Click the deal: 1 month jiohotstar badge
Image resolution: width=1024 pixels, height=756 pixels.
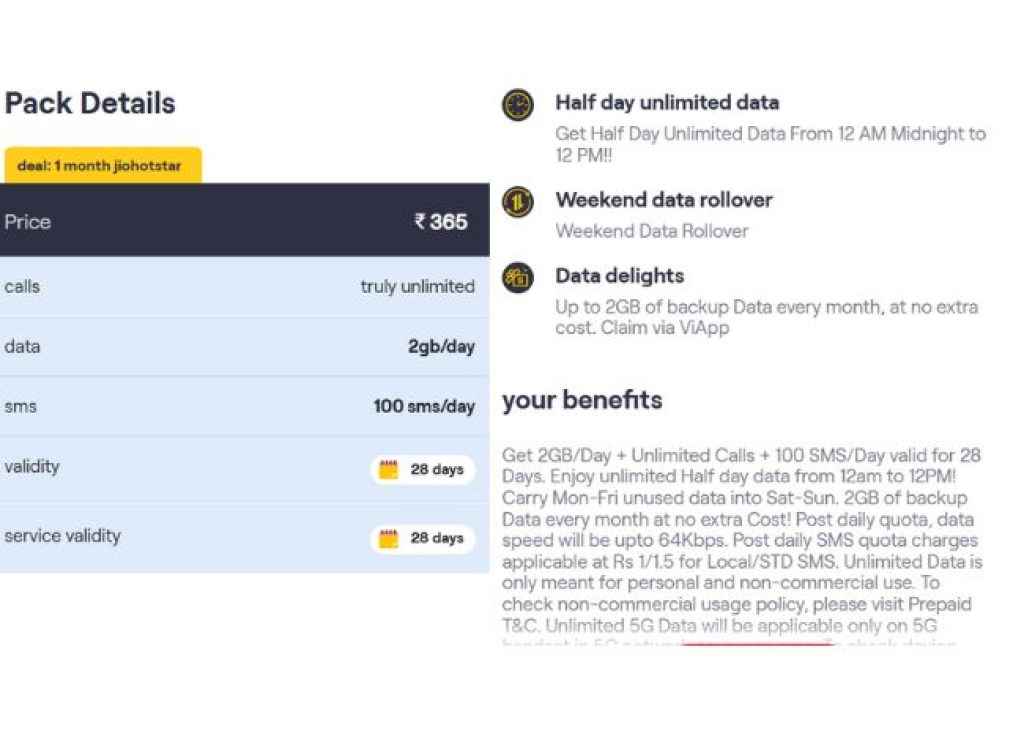point(102,166)
